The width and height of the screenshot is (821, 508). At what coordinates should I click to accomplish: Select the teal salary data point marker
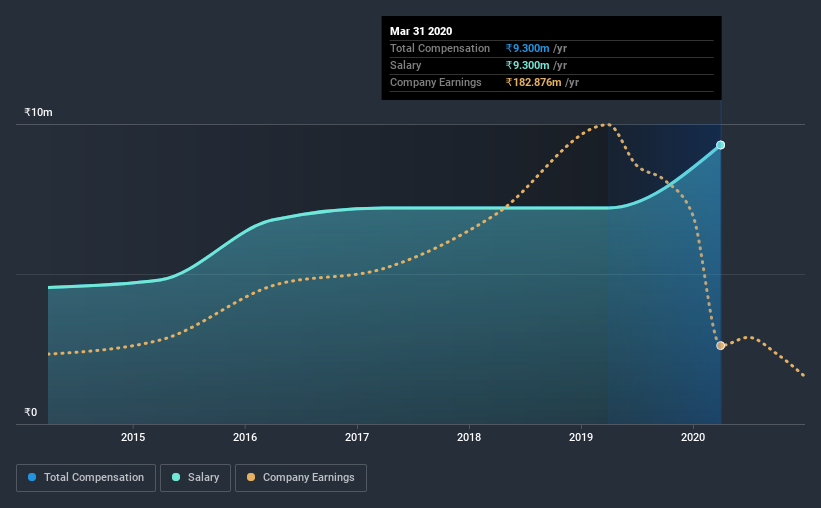[x=720, y=145]
